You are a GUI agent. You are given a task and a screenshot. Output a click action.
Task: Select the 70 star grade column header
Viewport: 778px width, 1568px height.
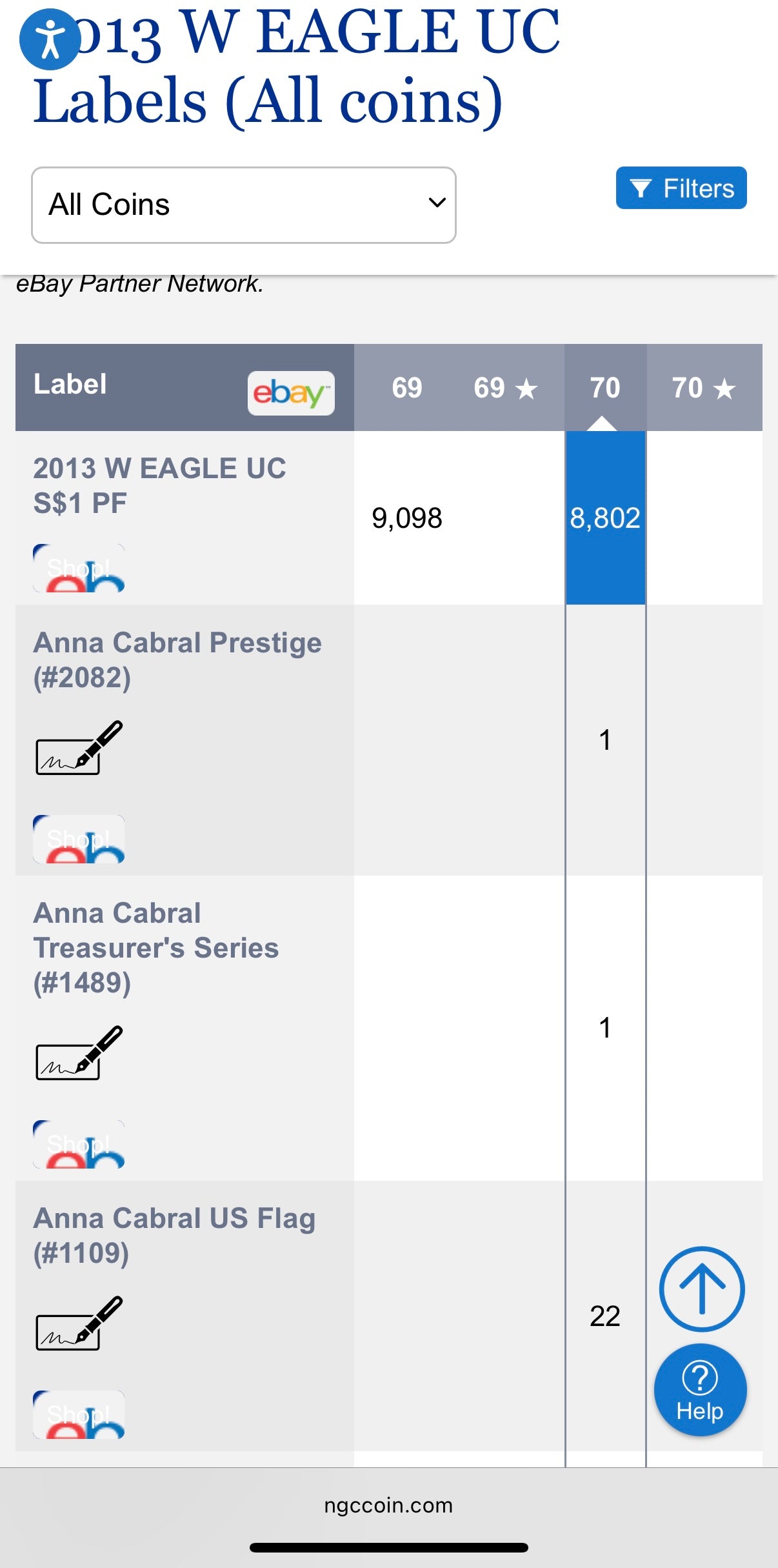[x=703, y=388]
